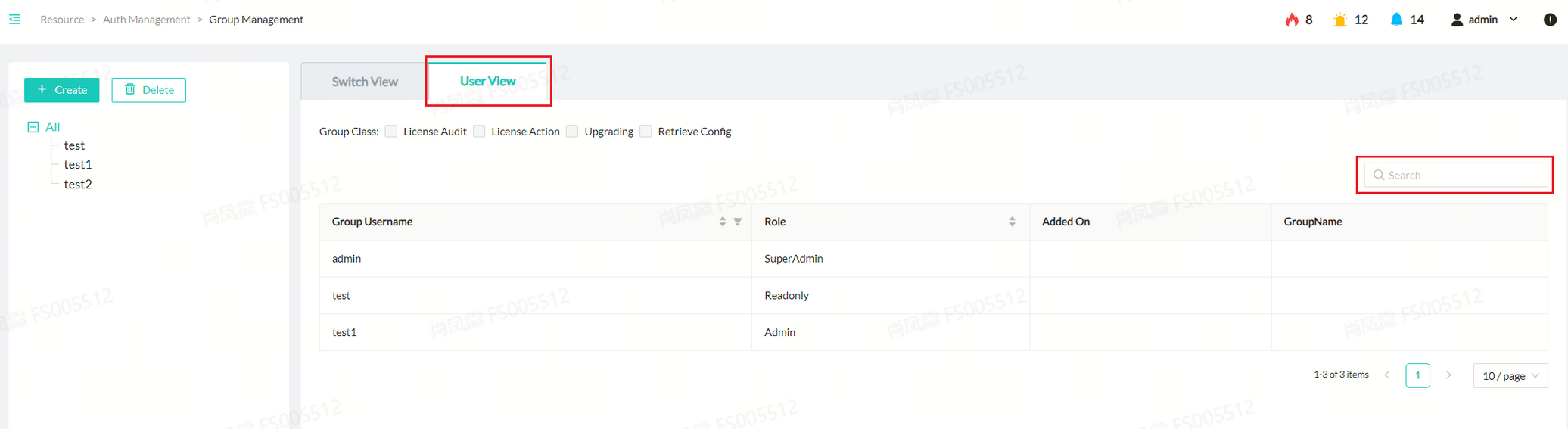Click the Delete button
The height and width of the screenshot is (429, 1568).
(149, 90)
